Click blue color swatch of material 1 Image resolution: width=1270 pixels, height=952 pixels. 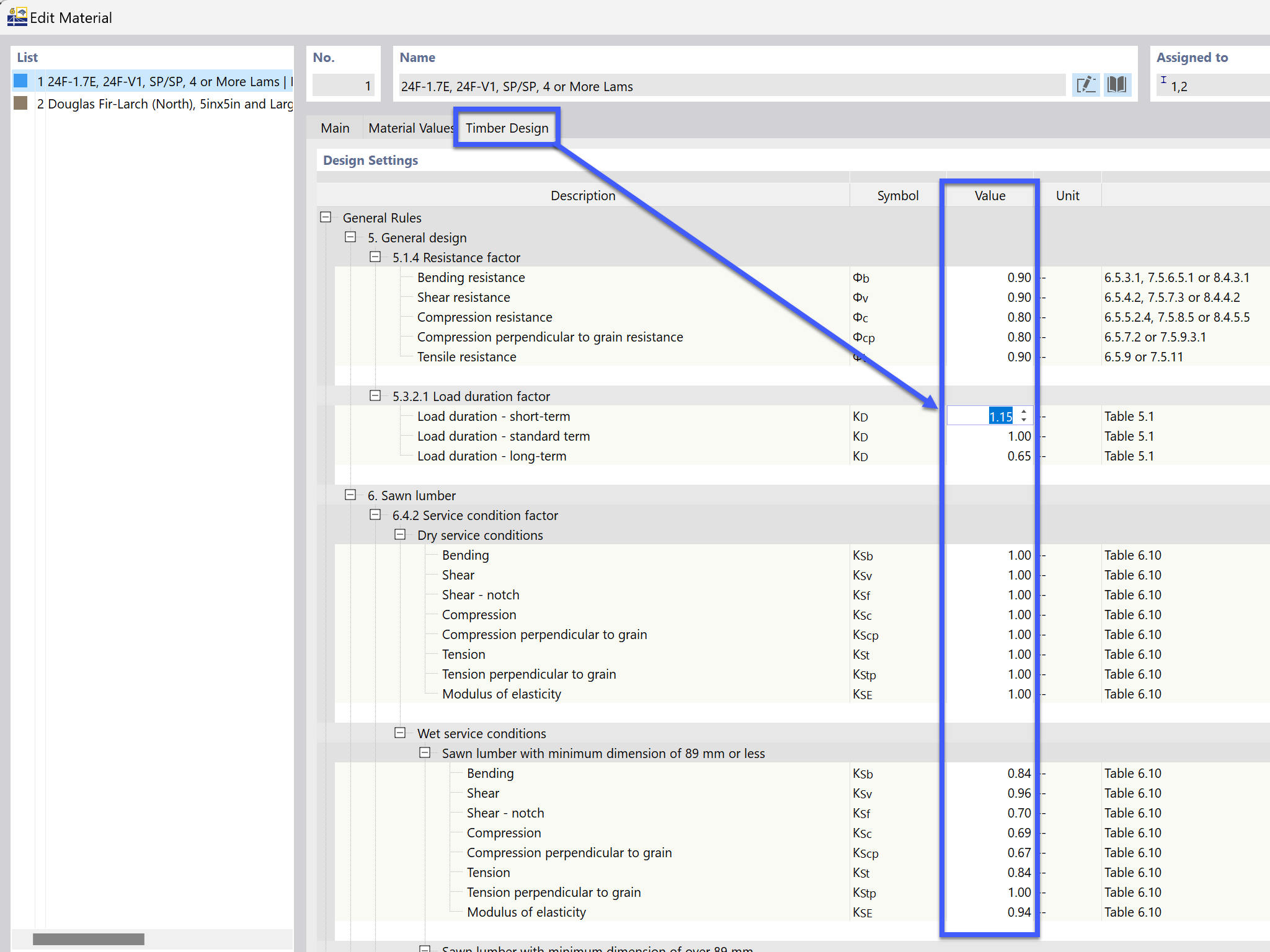[21, 81]
